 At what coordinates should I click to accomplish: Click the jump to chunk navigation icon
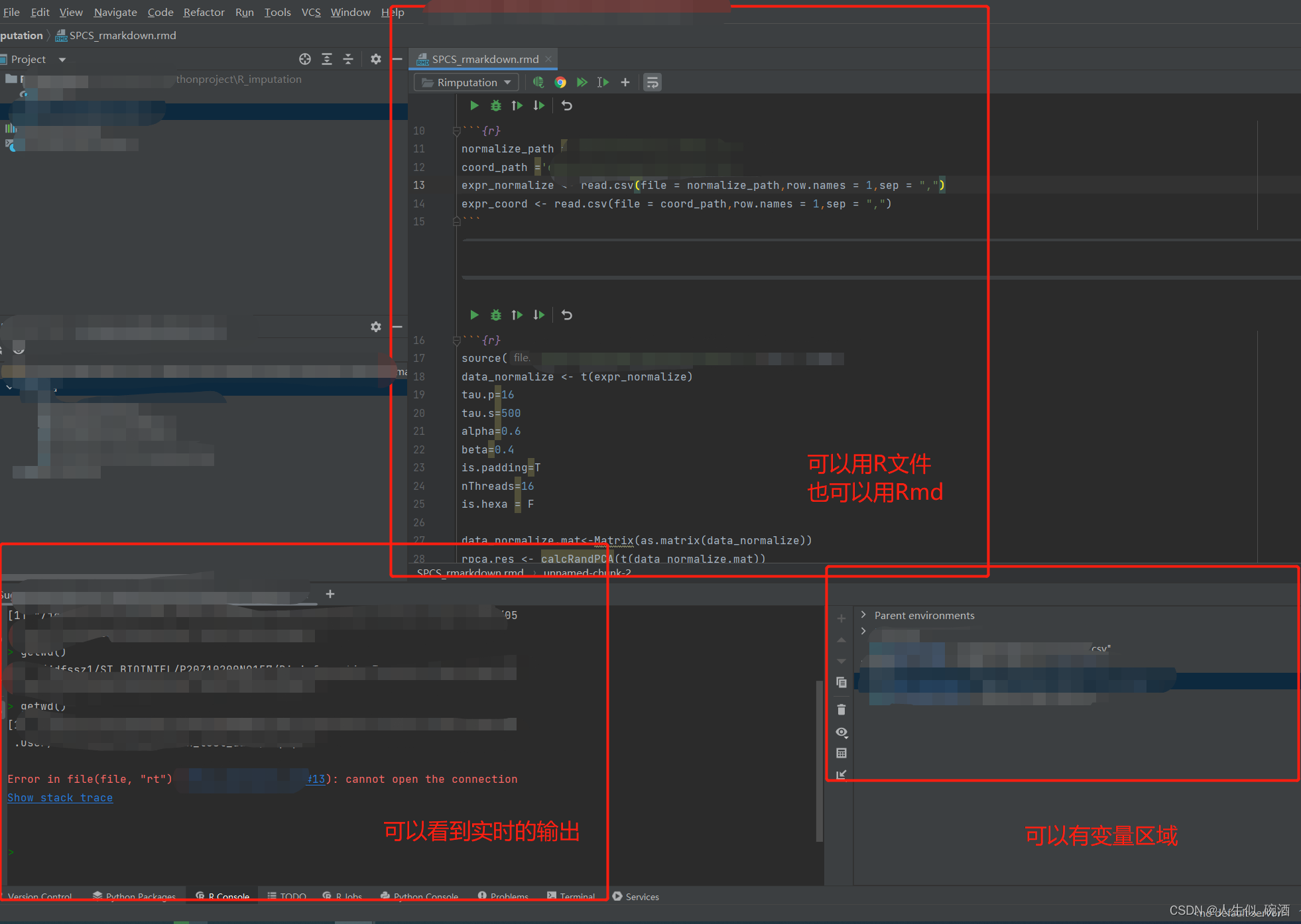(655, 82)
